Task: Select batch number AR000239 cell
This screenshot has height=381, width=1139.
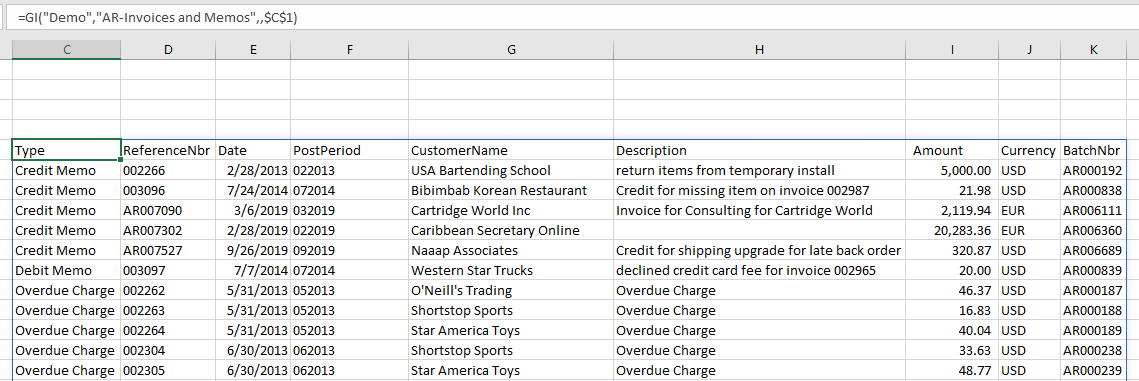Action: (1093, 370)
